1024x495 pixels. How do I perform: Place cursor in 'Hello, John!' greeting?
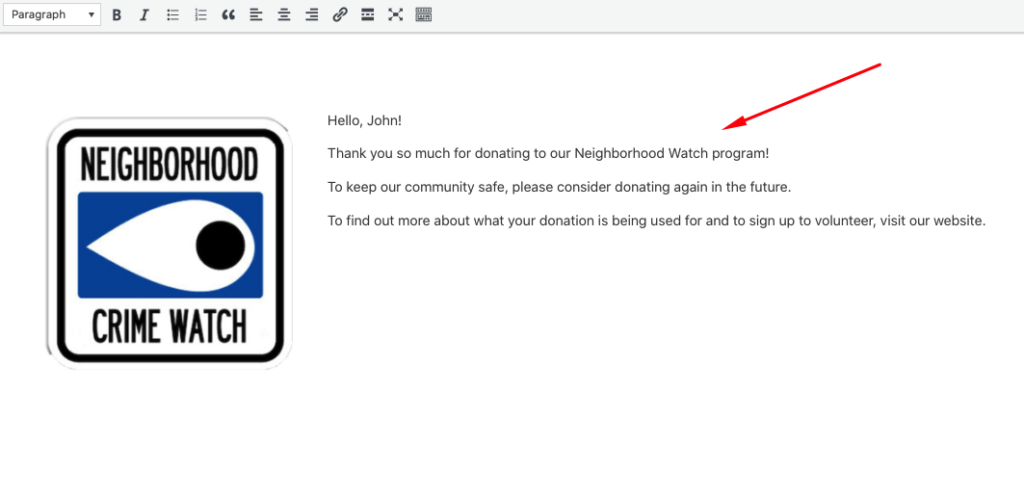[x=364, y=121]
